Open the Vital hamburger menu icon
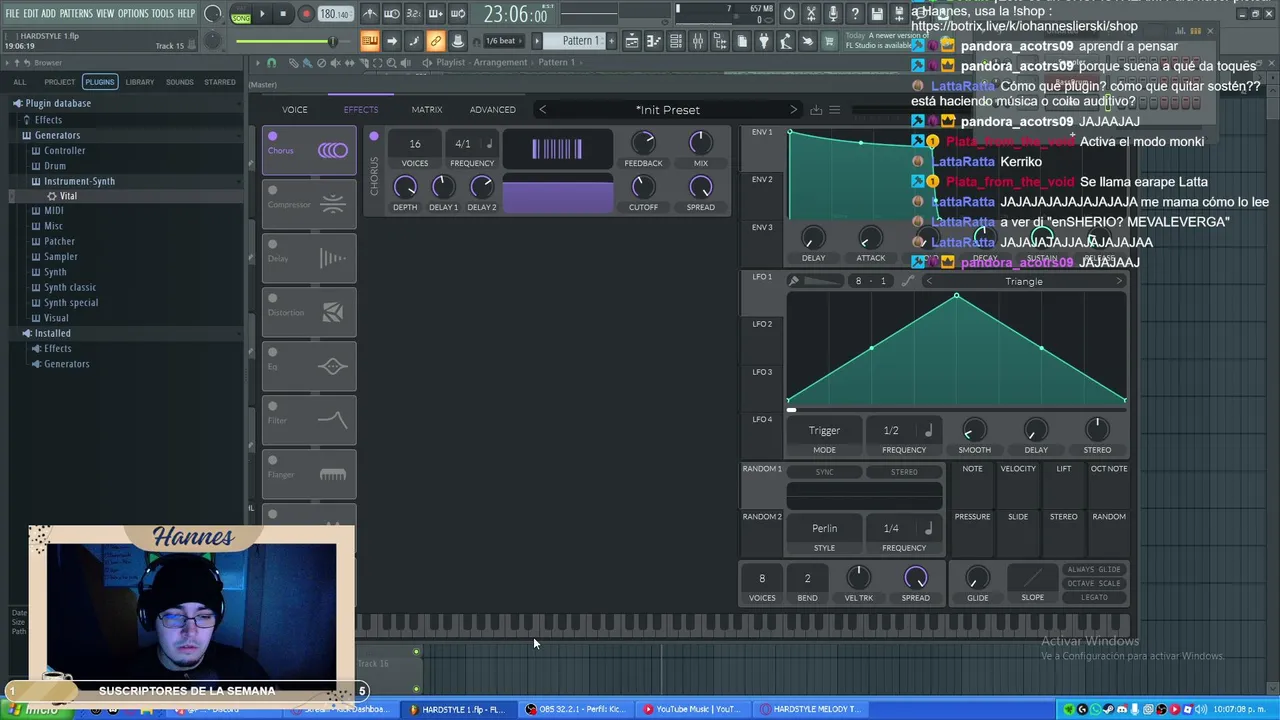The width and height of the screenshot is (1280, 720). [x=835, y=110]
